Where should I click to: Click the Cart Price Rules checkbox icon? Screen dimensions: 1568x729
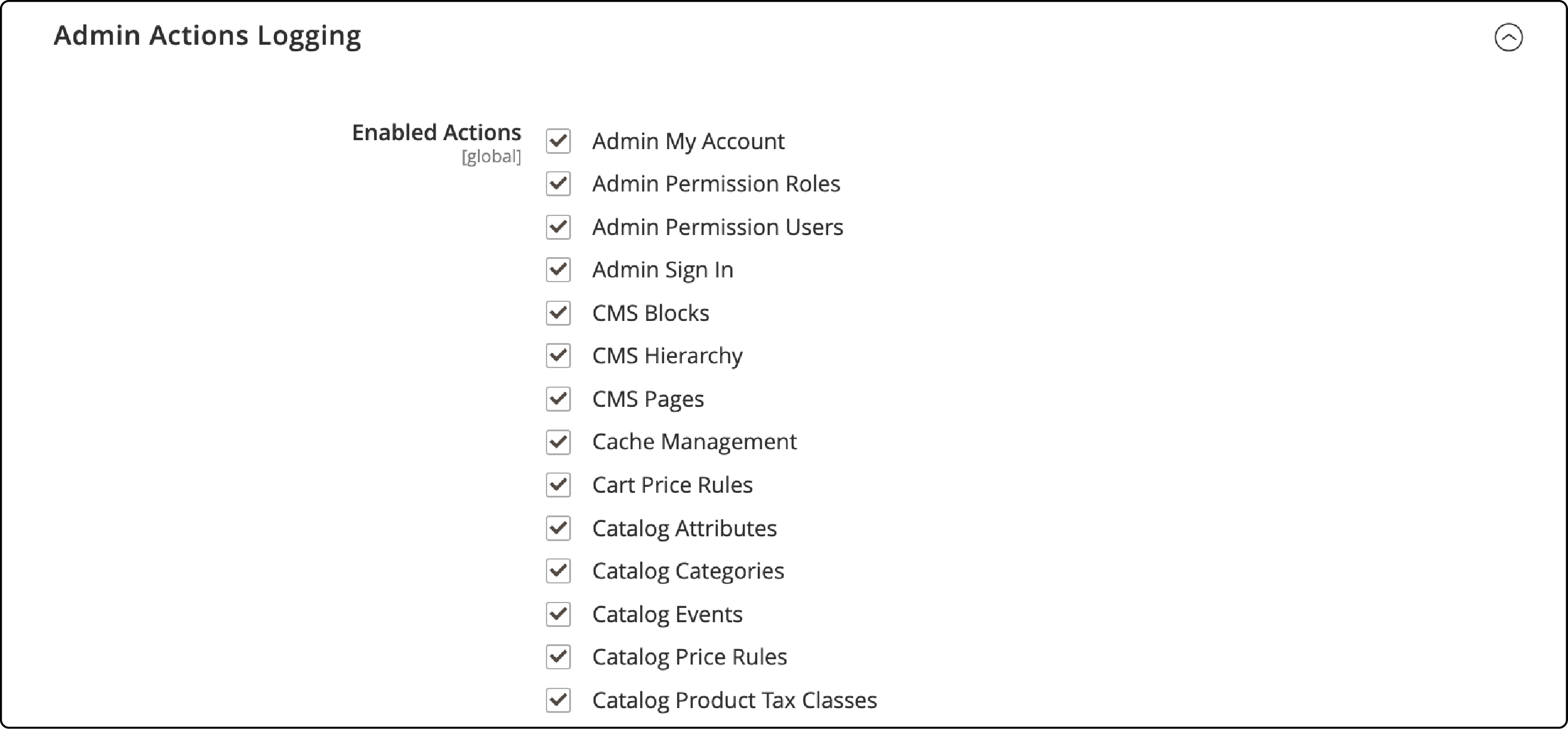click(557, 484)
